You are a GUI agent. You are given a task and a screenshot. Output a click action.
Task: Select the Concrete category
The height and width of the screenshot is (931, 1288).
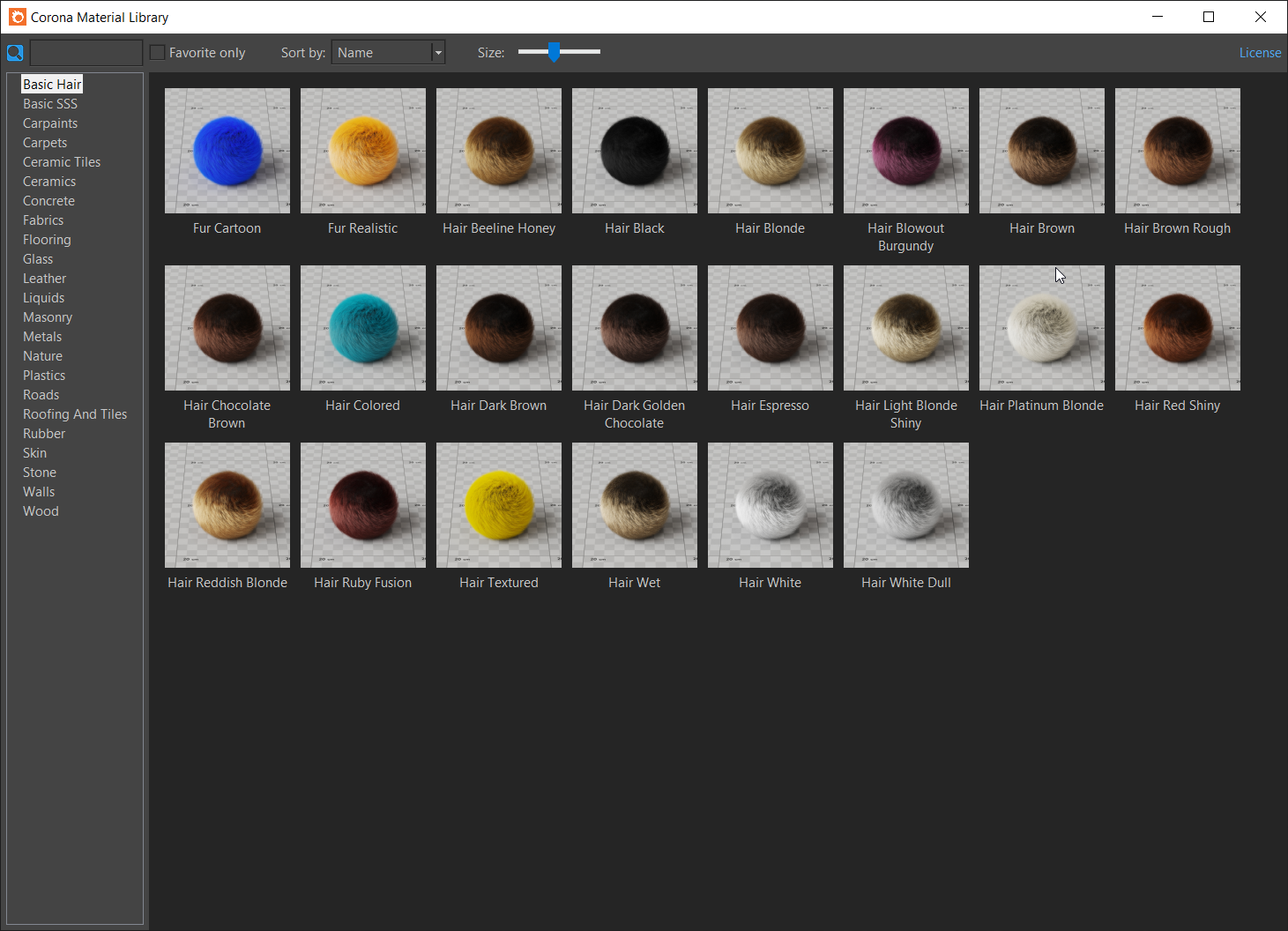(x=48, y=201)
